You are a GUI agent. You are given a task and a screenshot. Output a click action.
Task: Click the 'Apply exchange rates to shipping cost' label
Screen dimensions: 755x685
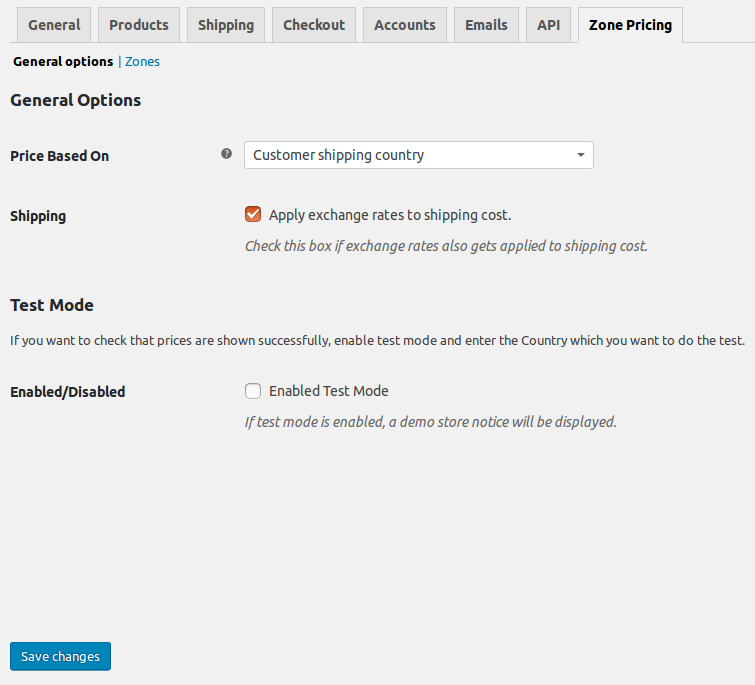click(x=390, y=215)
